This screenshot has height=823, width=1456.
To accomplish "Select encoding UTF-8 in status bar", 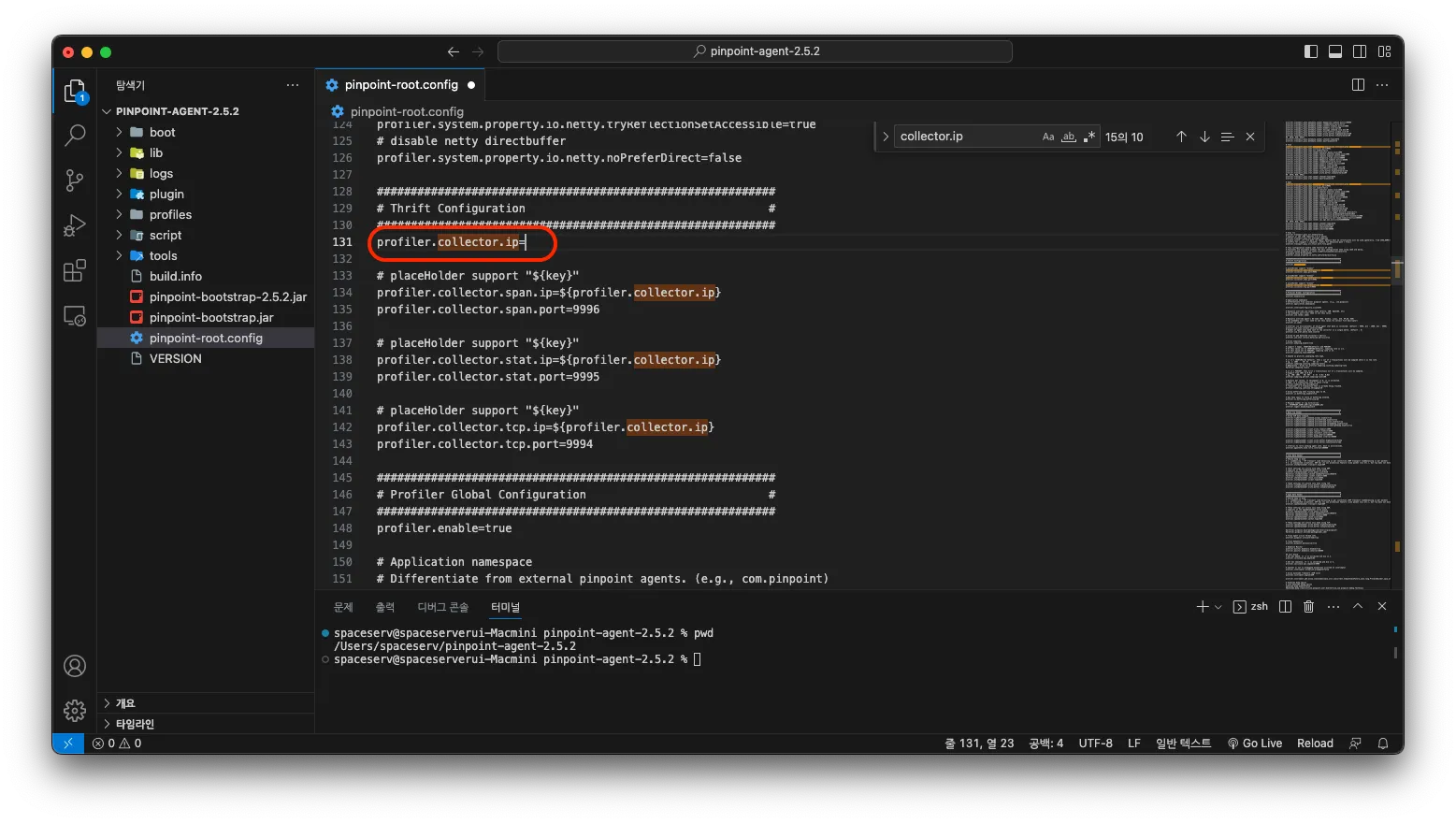I will coord(1095,744).
